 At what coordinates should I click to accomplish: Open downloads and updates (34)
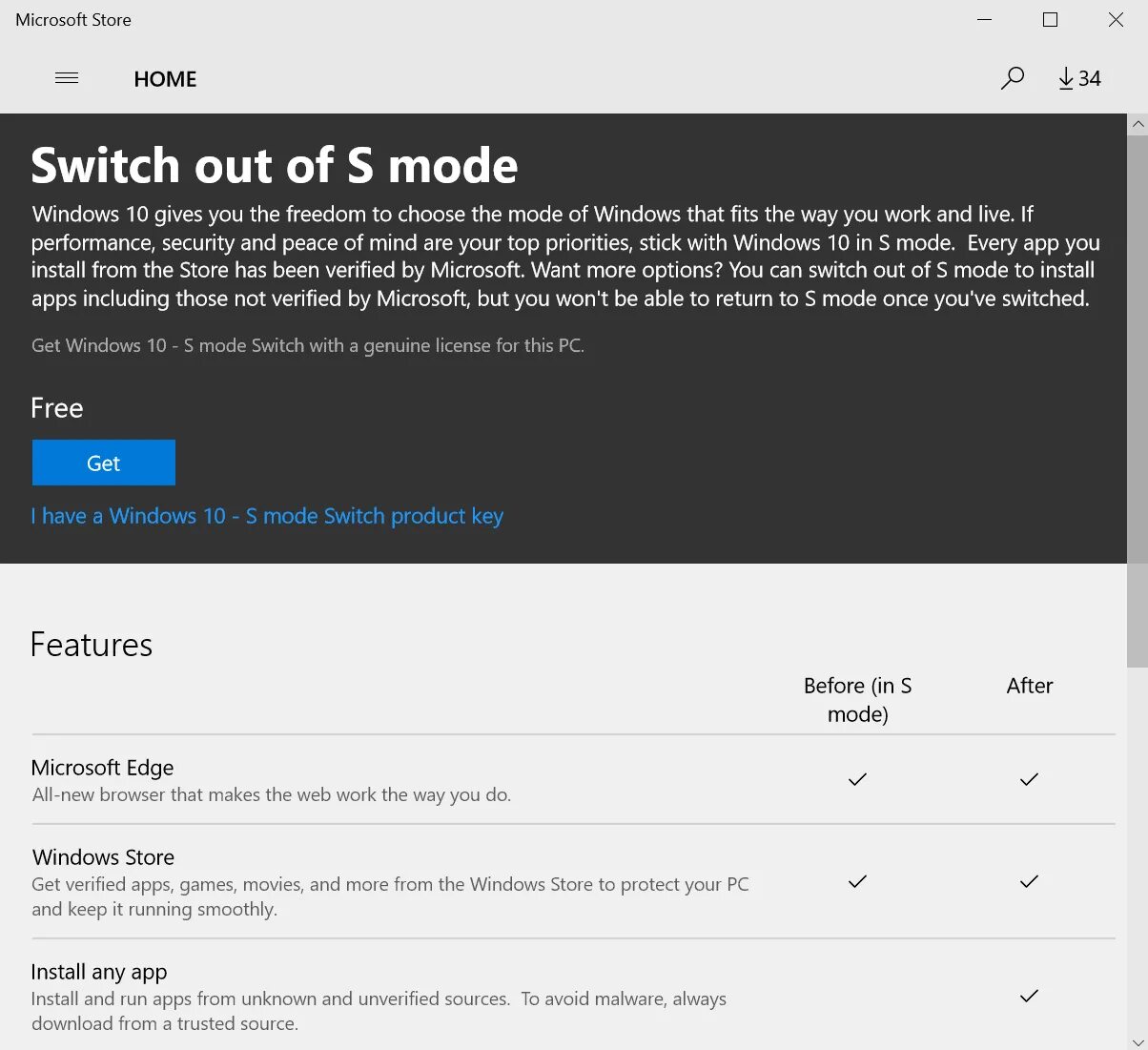[x=1079, y=78]
